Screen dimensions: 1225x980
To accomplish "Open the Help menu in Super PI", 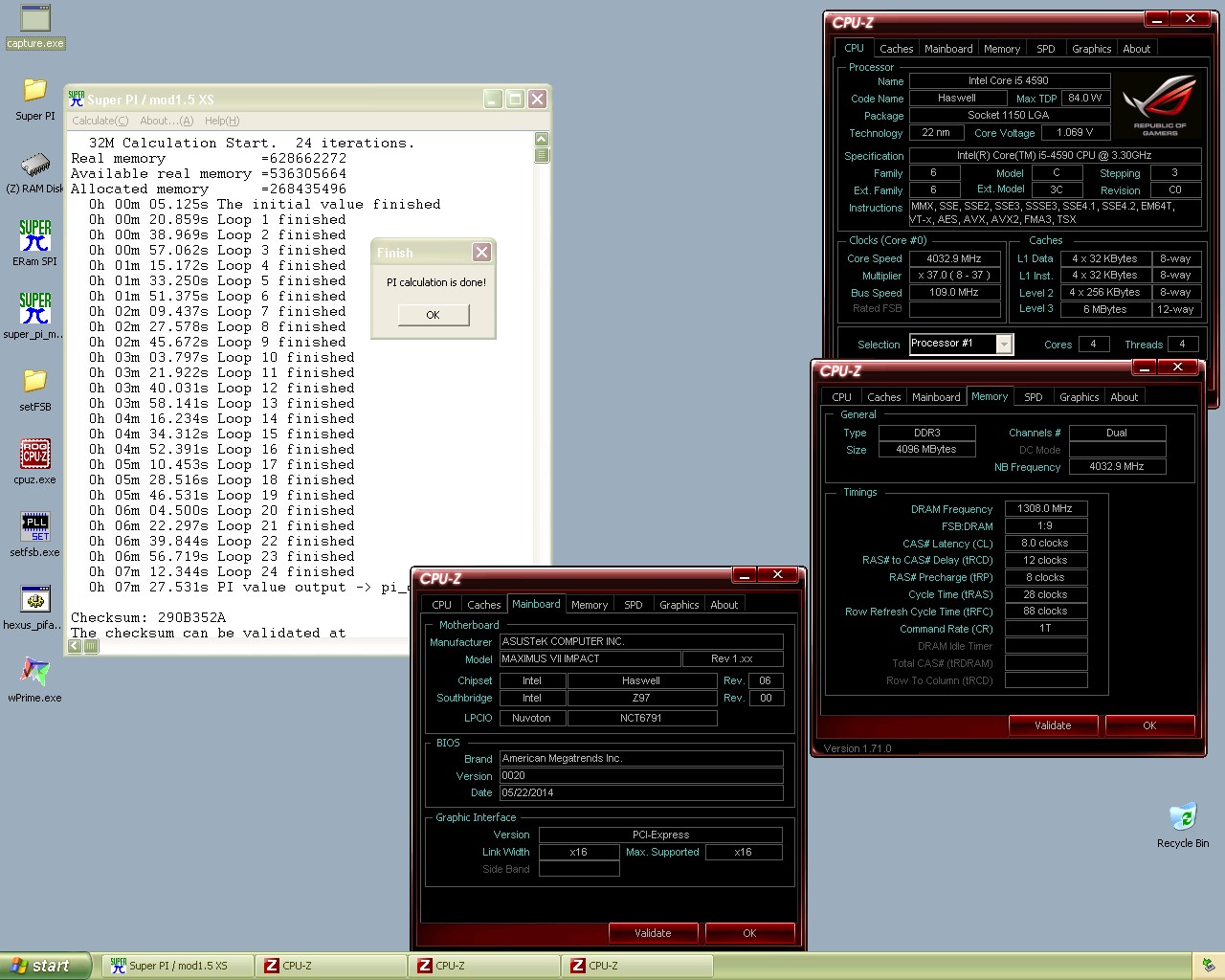I will tap(222, 121).
